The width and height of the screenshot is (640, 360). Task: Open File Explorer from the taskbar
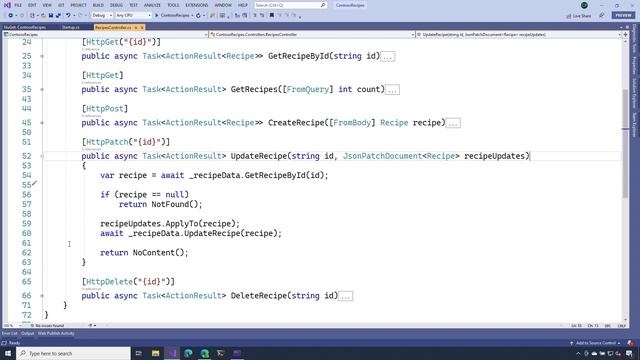point(156,353)
